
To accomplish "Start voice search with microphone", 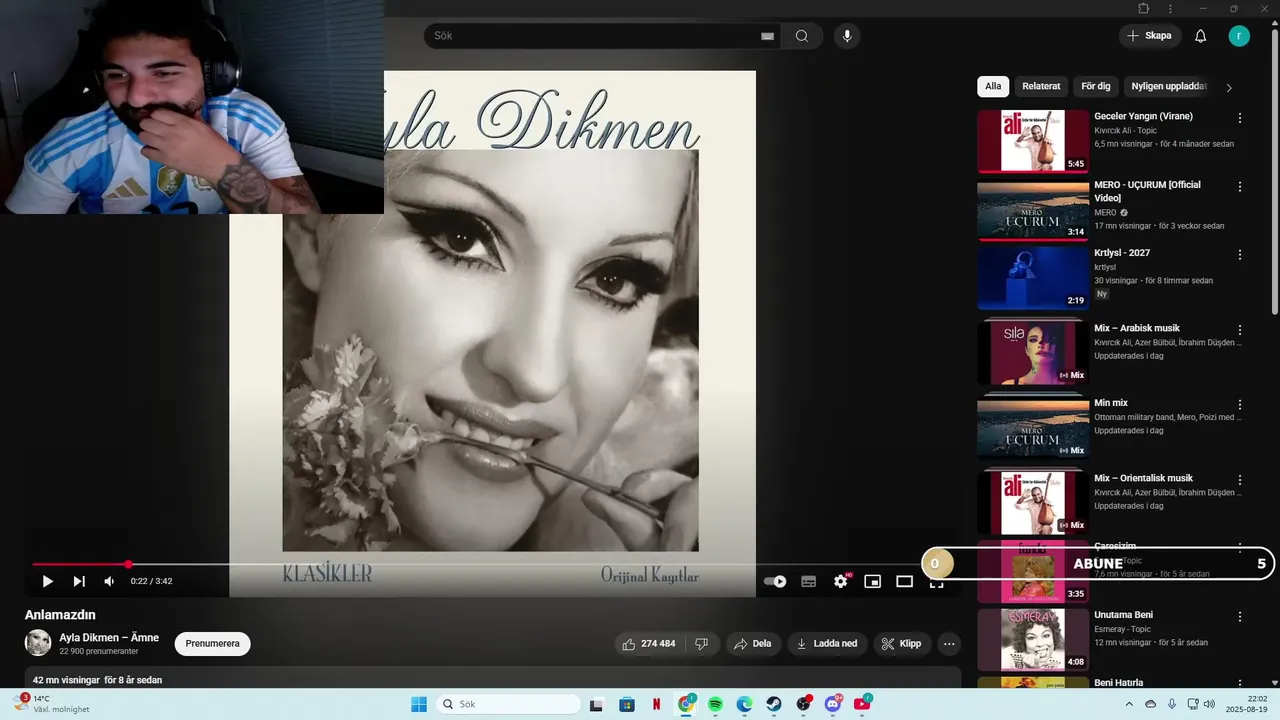I will 847,36.
